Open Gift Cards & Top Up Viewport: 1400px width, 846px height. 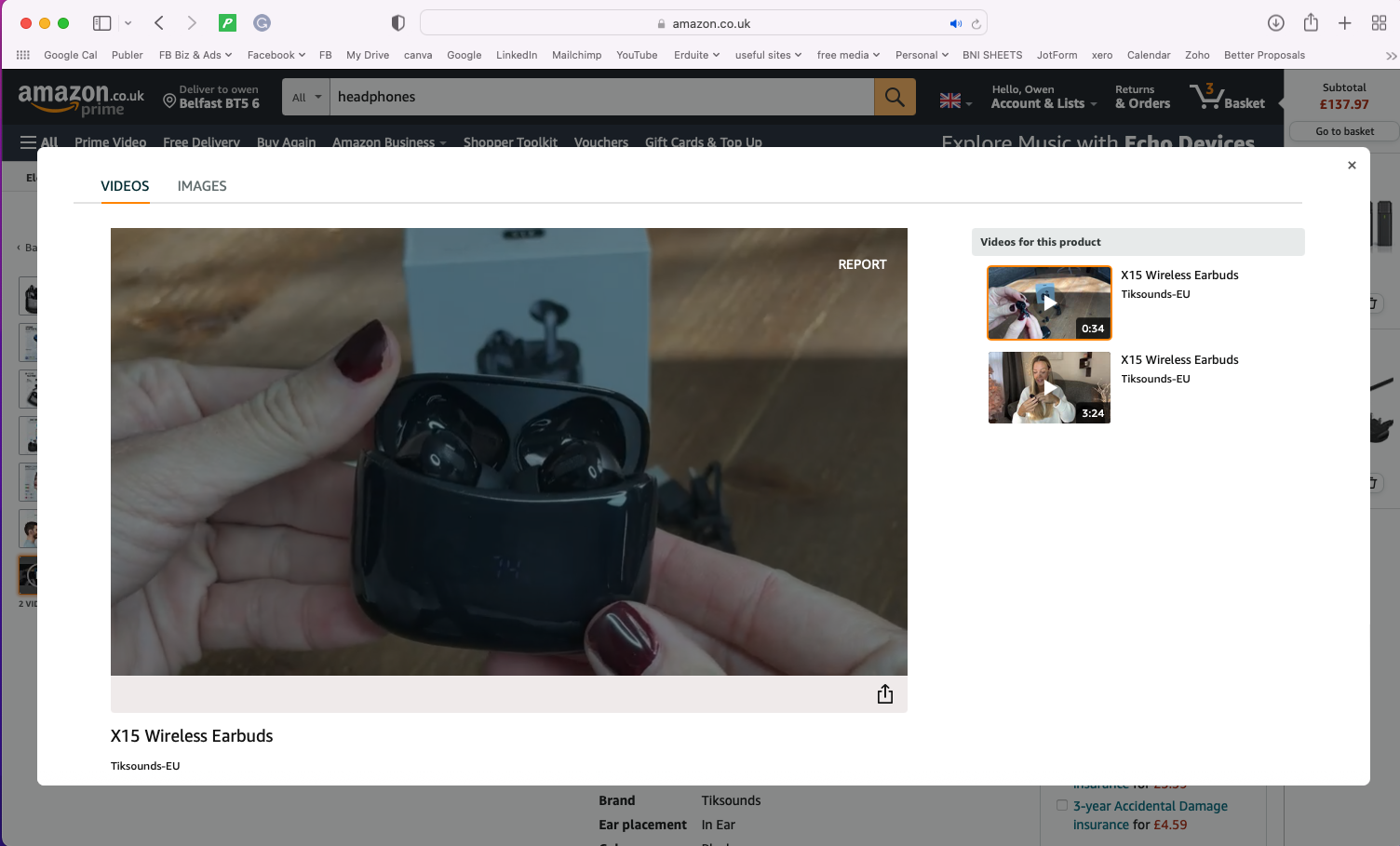[704, 142]
